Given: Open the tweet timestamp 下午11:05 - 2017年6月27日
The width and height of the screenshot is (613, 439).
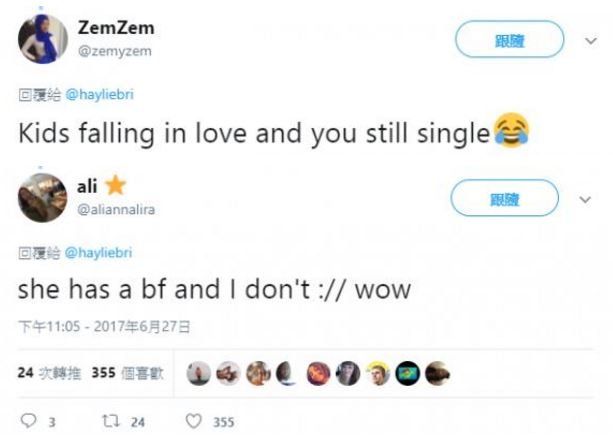Looking at the screenshot, I should [x=104, y=326].
